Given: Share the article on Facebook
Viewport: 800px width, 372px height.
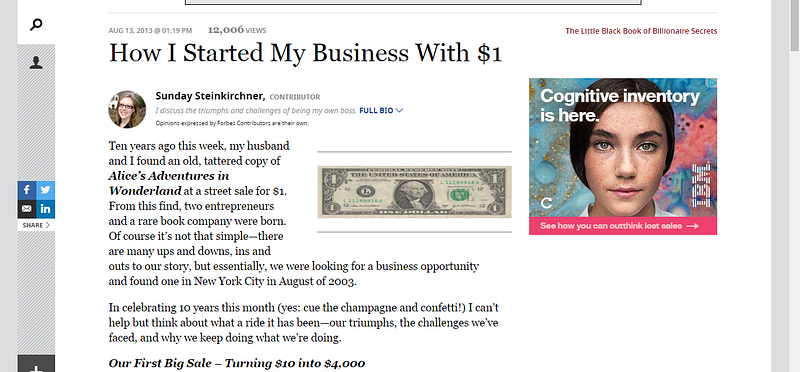Looking at the screenshot, I should point(27,190).
